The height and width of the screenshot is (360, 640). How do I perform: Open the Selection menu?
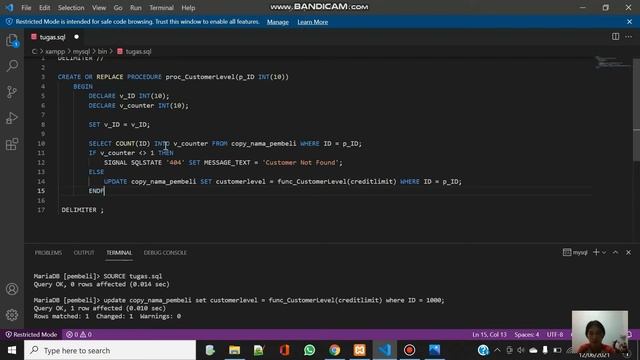[x=71, y=8]
